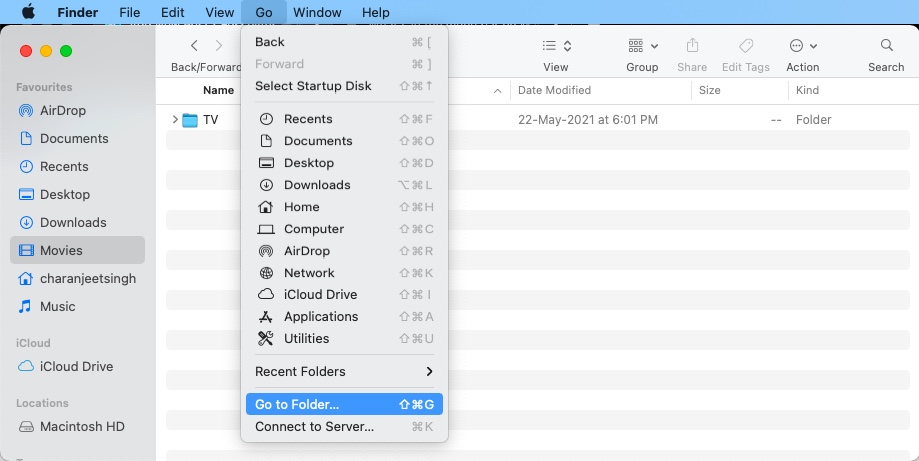This screenshot has width=919, height=461.
Task: Open the Finder menu in menu bar
Action: (x=77, y=12)
